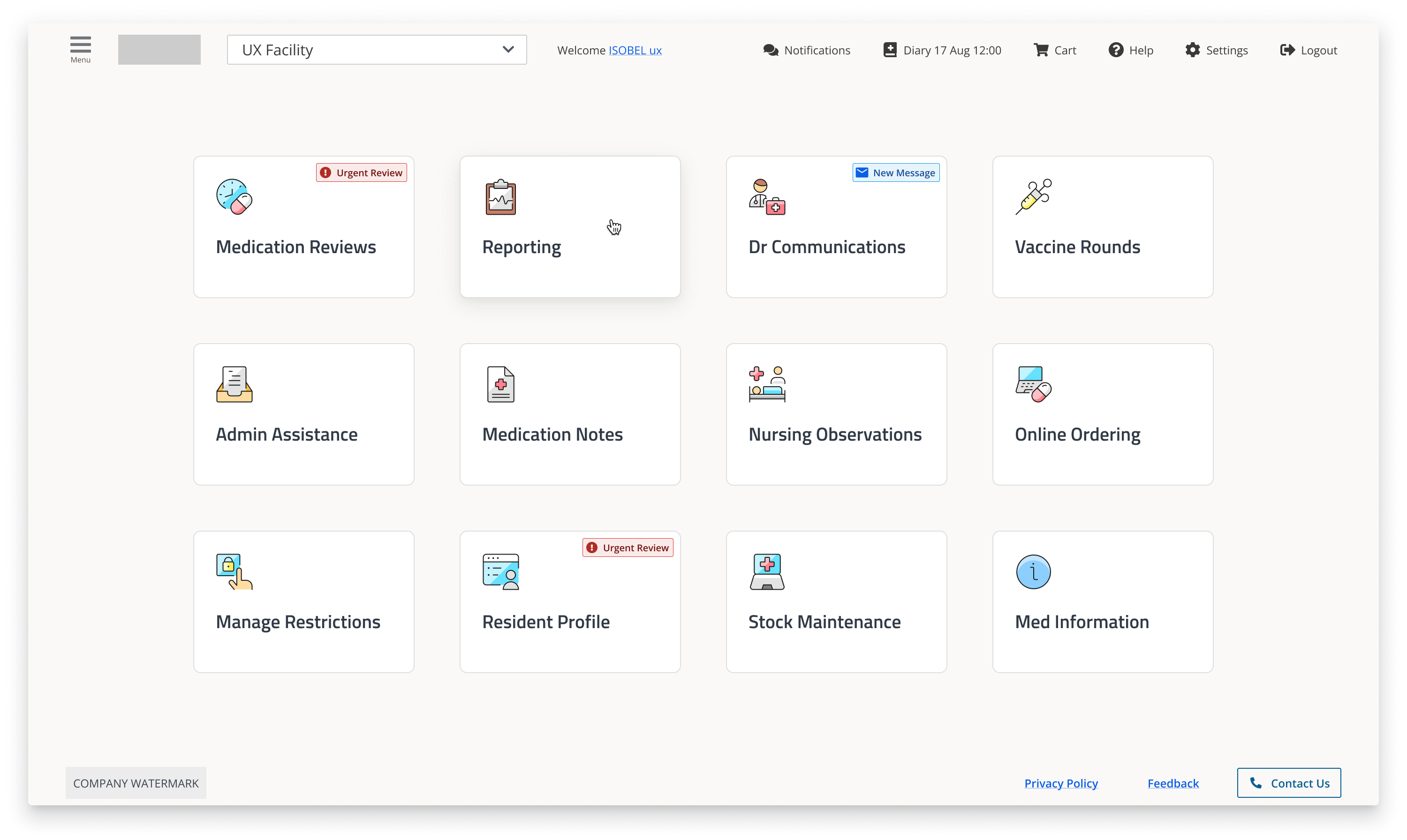Click the Dr Communications doctor icon
The image size is (1407, 840).
[x=767, y=196]
